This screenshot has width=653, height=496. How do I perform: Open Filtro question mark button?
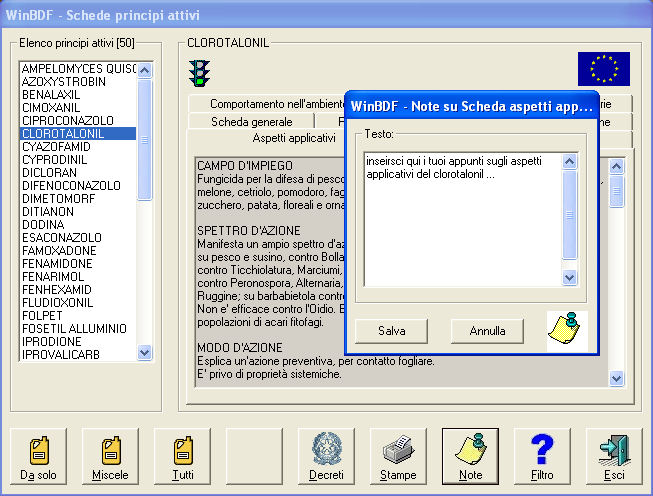click(x=542, y=456)
